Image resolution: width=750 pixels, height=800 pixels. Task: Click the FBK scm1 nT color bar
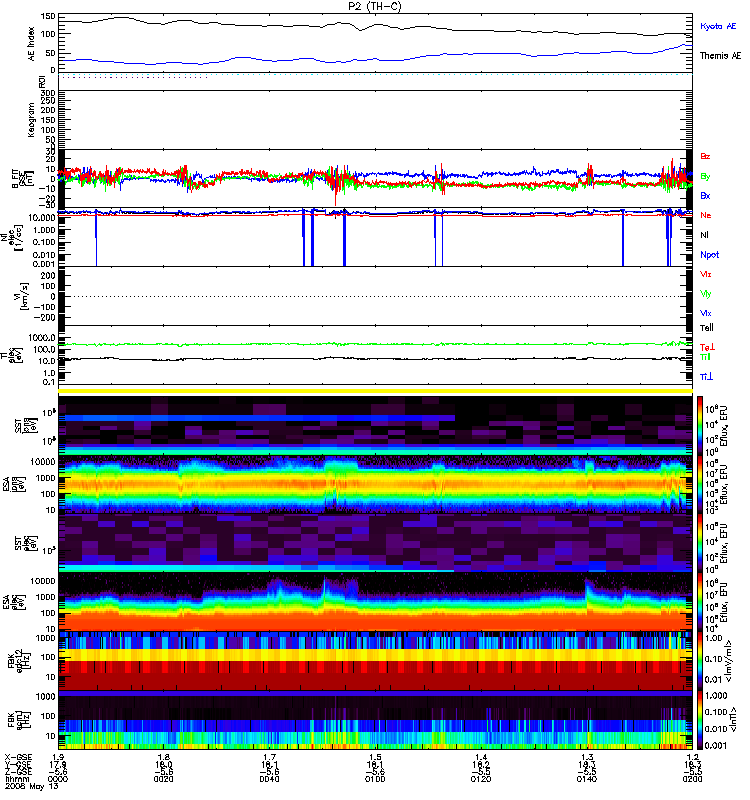pos(700,720)
